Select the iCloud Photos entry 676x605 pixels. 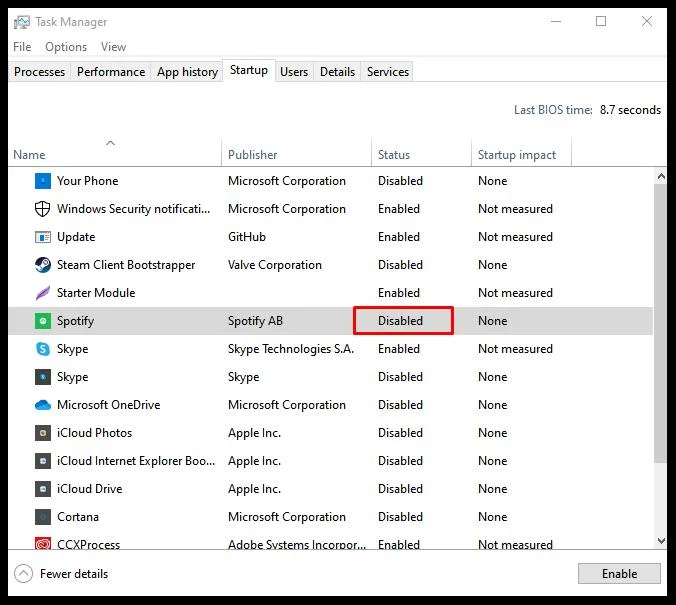point(94,433)
